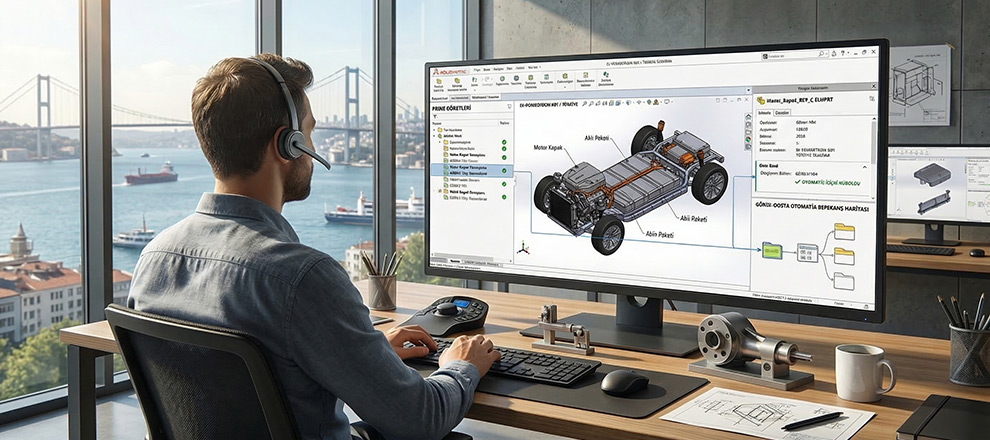
Task: Click the first magnifier icon in the viewport toolbar
Action: (x=584, y=104)
